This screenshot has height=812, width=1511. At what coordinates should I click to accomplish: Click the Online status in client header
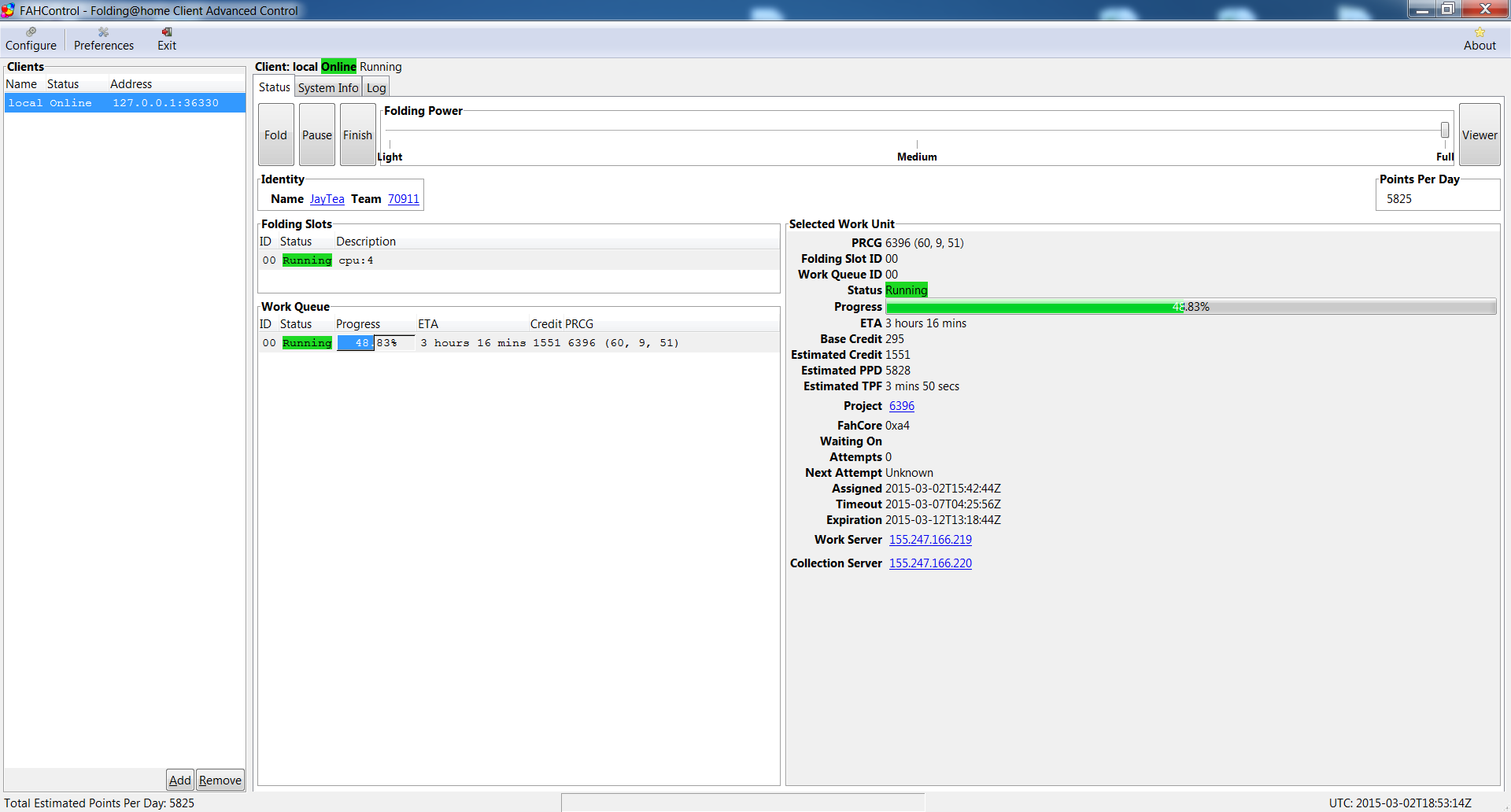[x=338, y=67]
